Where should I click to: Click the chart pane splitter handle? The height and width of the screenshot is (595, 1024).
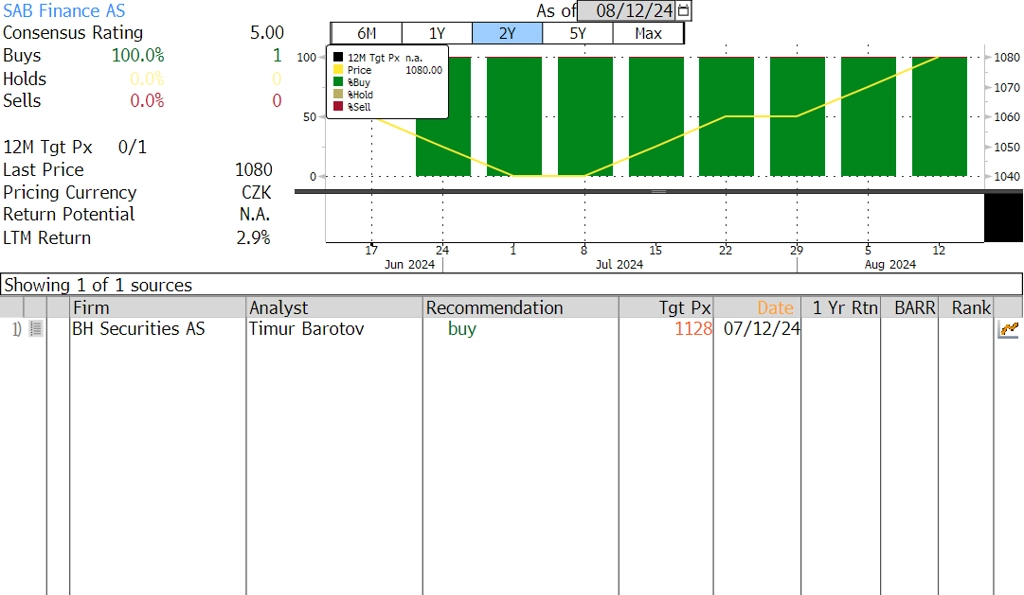pos(659,191)
